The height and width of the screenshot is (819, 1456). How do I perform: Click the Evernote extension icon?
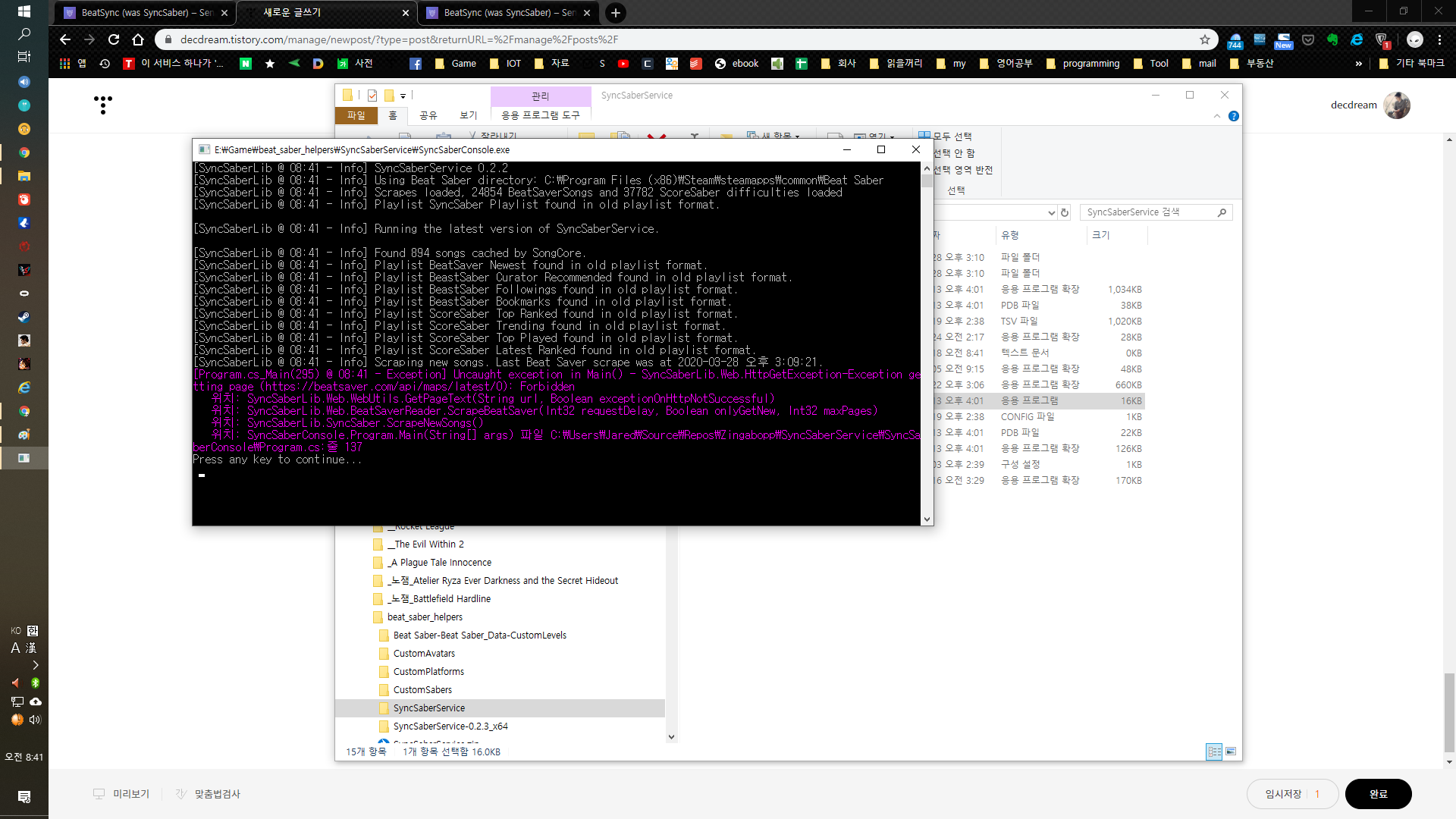click(x=1332, y=39)
